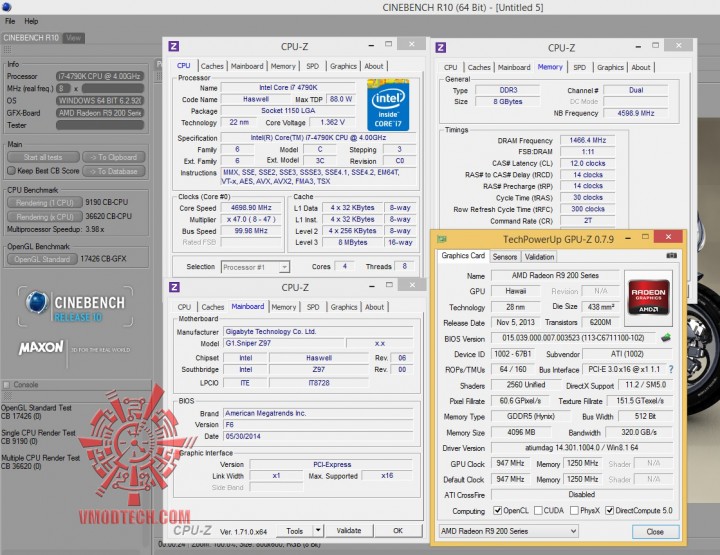Click the Multiplier value x 47.0
This screenshot has width=720, height=555.
point(251,219)
